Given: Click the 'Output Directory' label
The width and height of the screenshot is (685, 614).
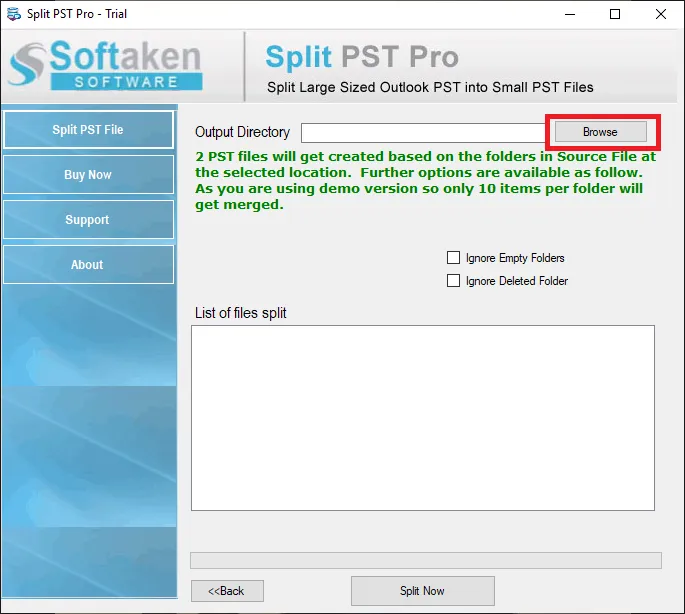Looking at the screenshot, I should (242, 132).
